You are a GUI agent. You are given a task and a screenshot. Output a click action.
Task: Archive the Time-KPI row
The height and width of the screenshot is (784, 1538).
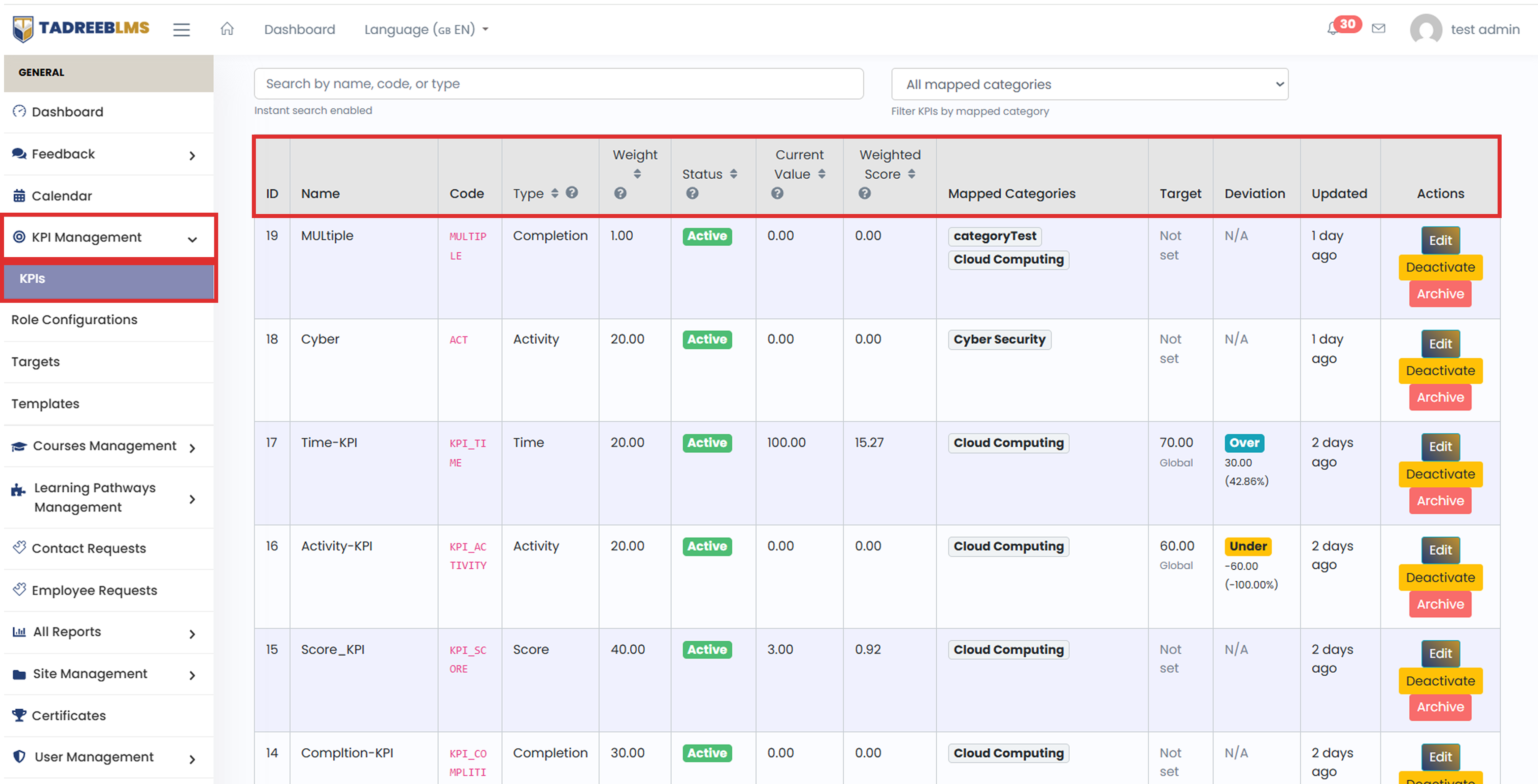1440,501
